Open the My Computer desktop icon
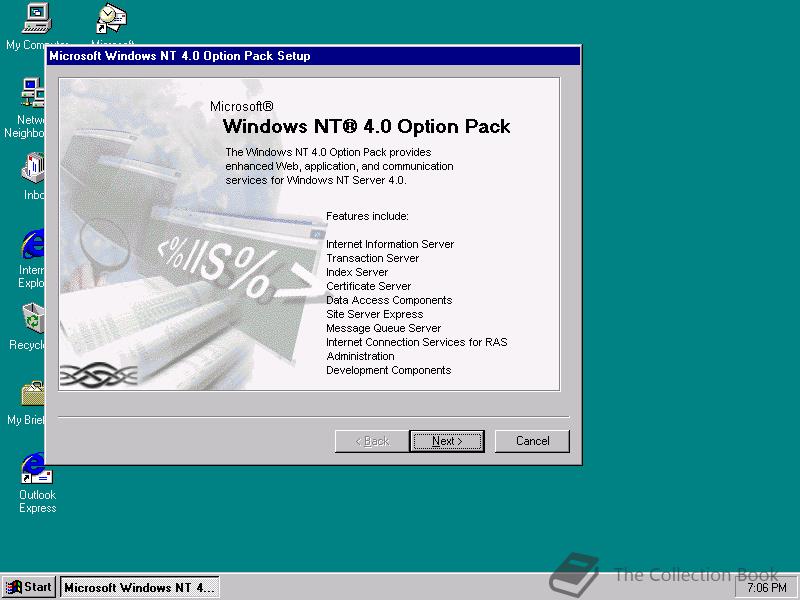The image size is (800, 600). pyautogui.click(x=36, y=19)
